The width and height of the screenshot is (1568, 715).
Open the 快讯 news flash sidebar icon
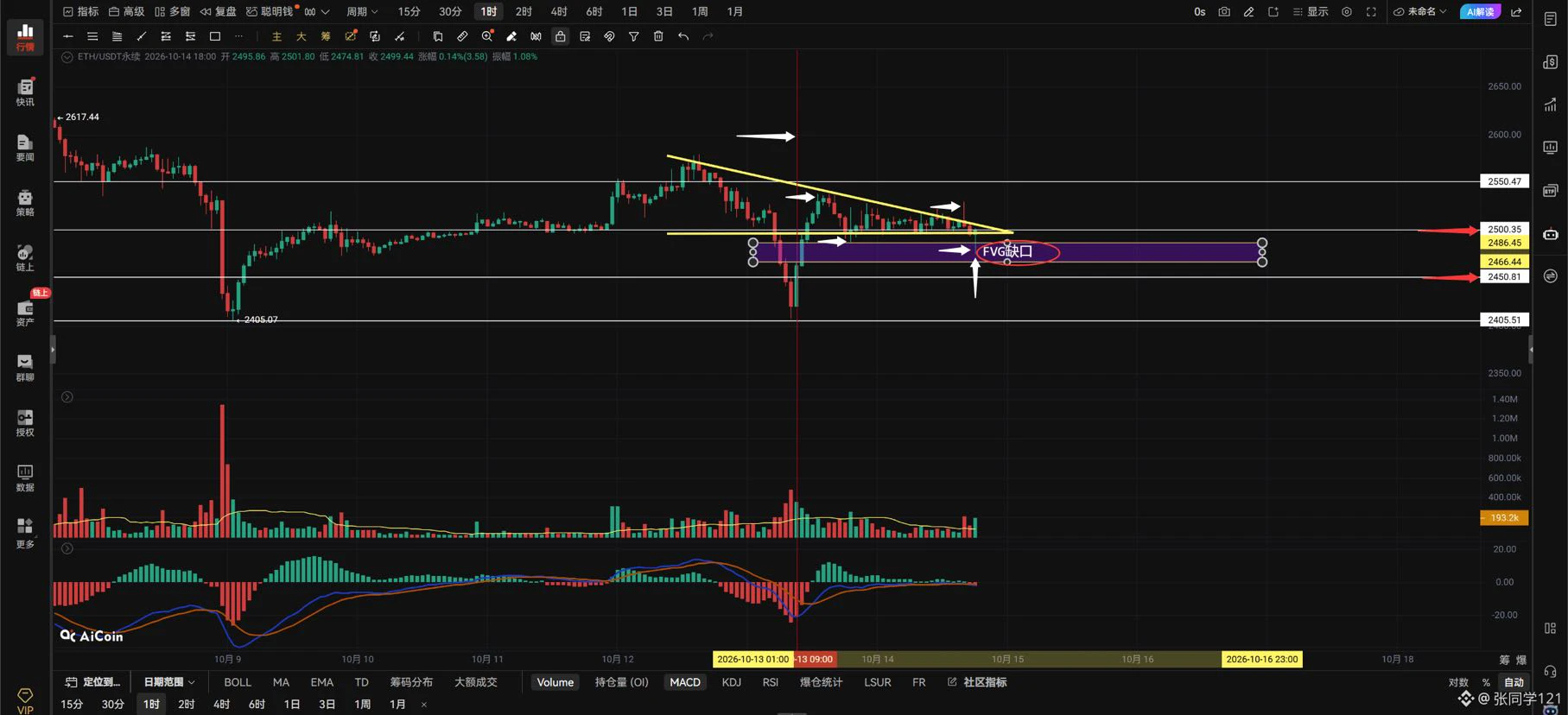(25, 92)
